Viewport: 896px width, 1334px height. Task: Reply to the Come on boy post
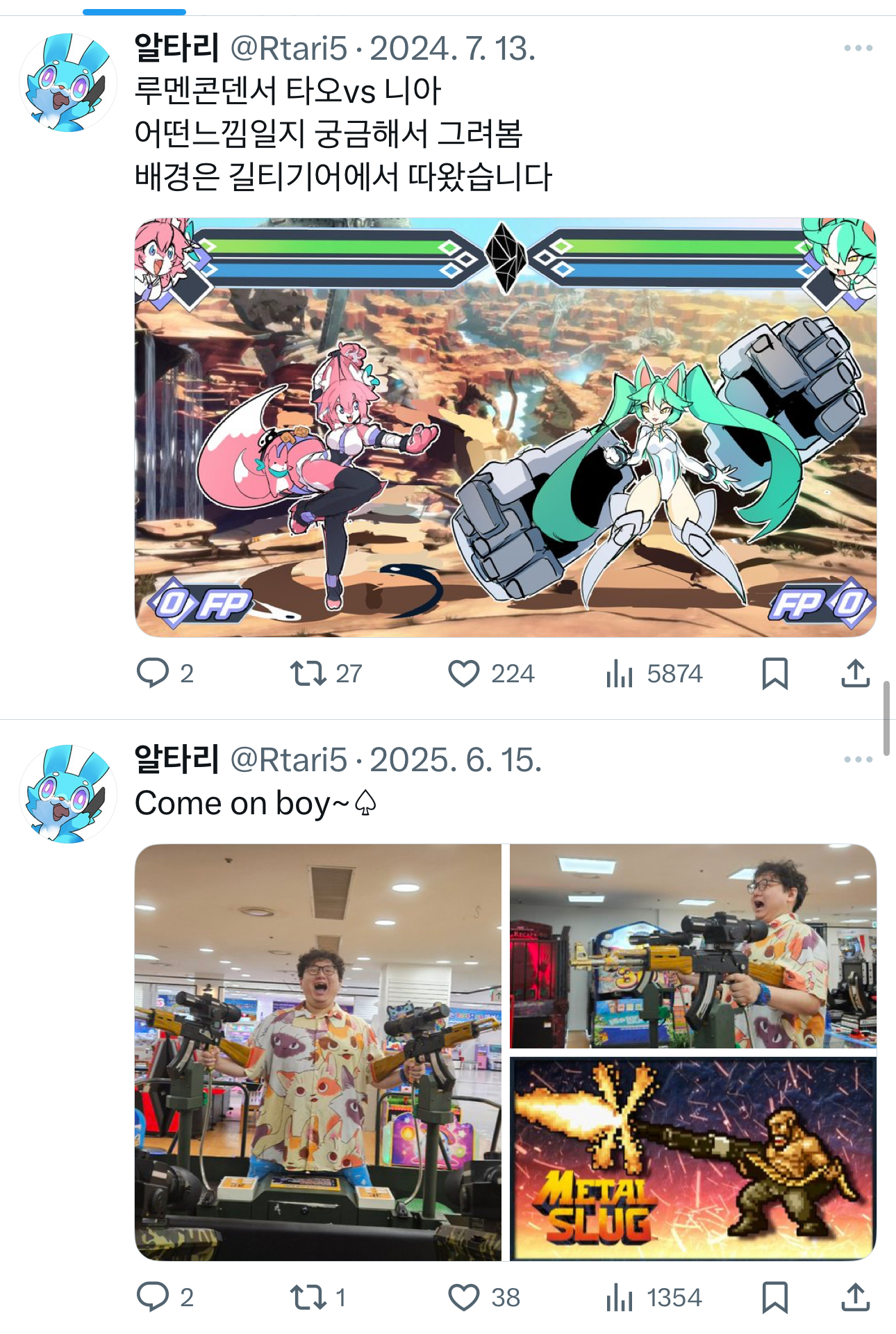(x=165, y=1297)
